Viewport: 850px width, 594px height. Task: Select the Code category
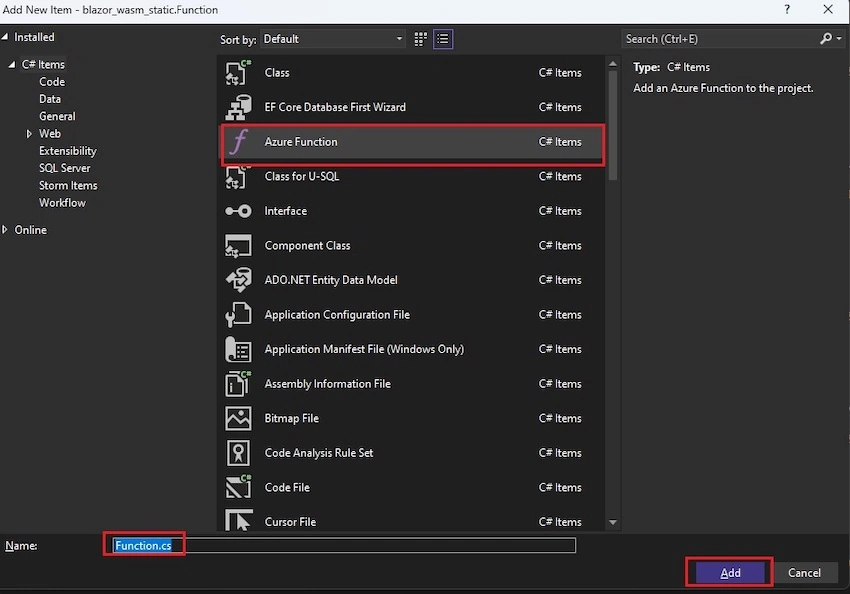(x=52, y=82)
